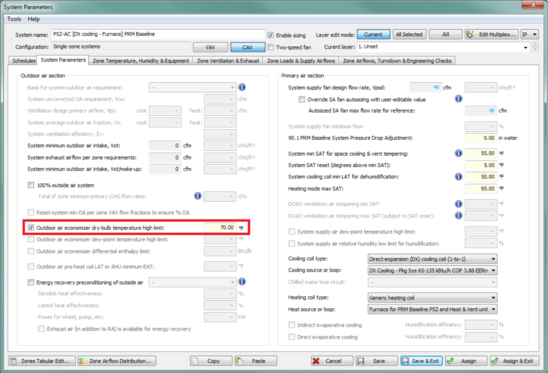Toggle the Enable sizing checkbox

(x=271, y=35)
